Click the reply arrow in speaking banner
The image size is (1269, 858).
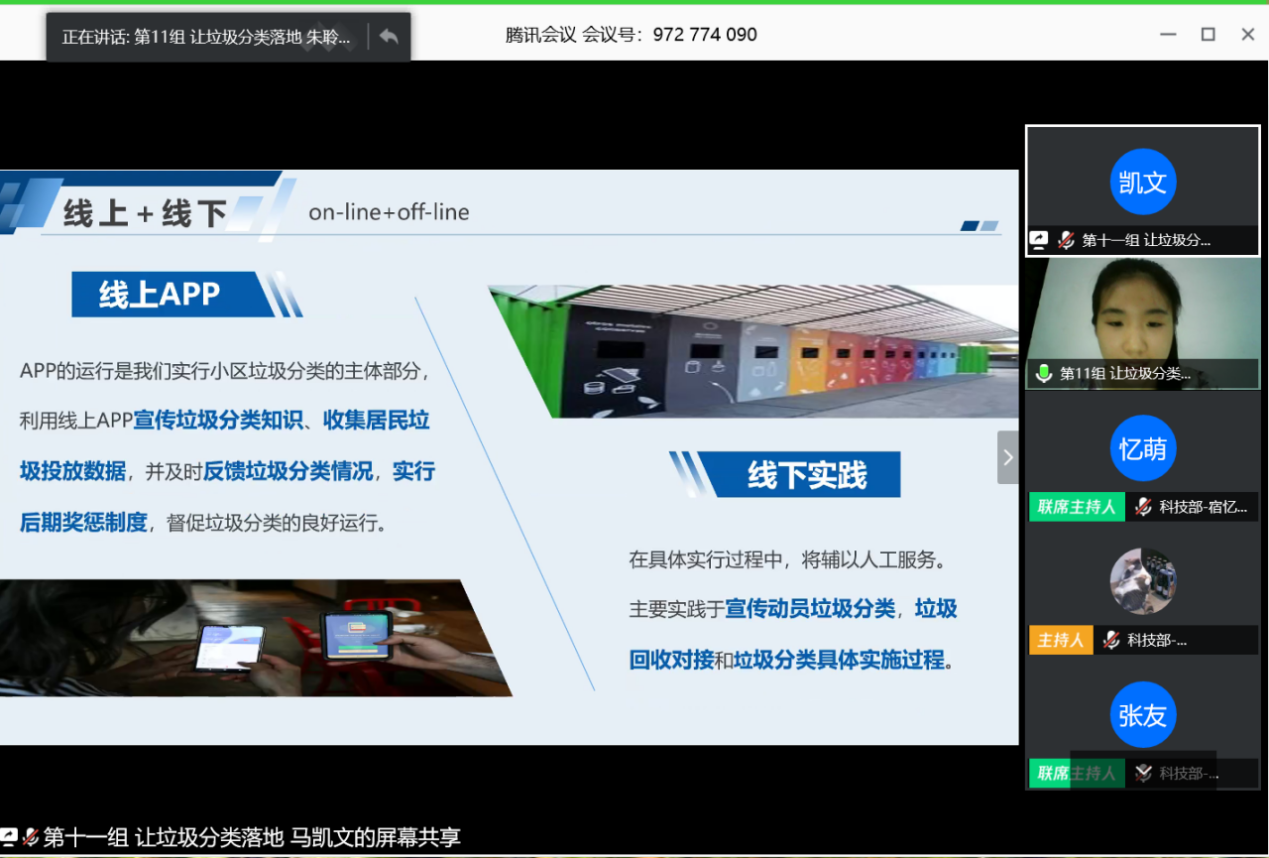click(389, 37)
